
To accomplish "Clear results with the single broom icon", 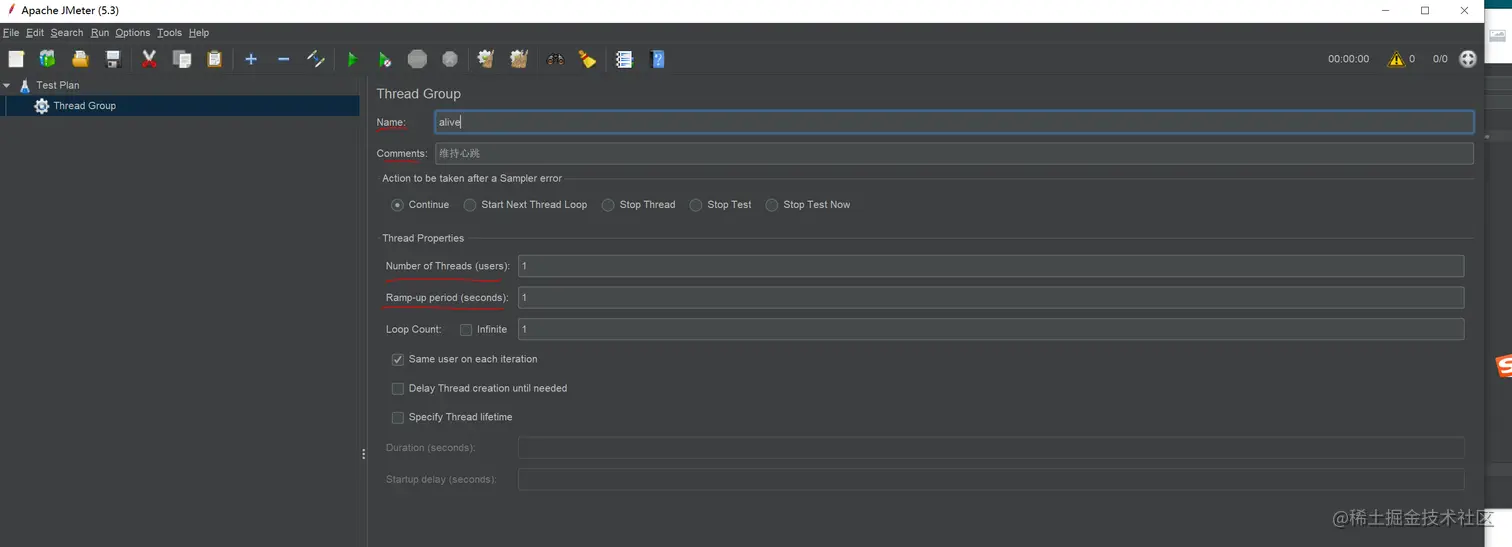I will pyautogui.click(x=486, y=59).
